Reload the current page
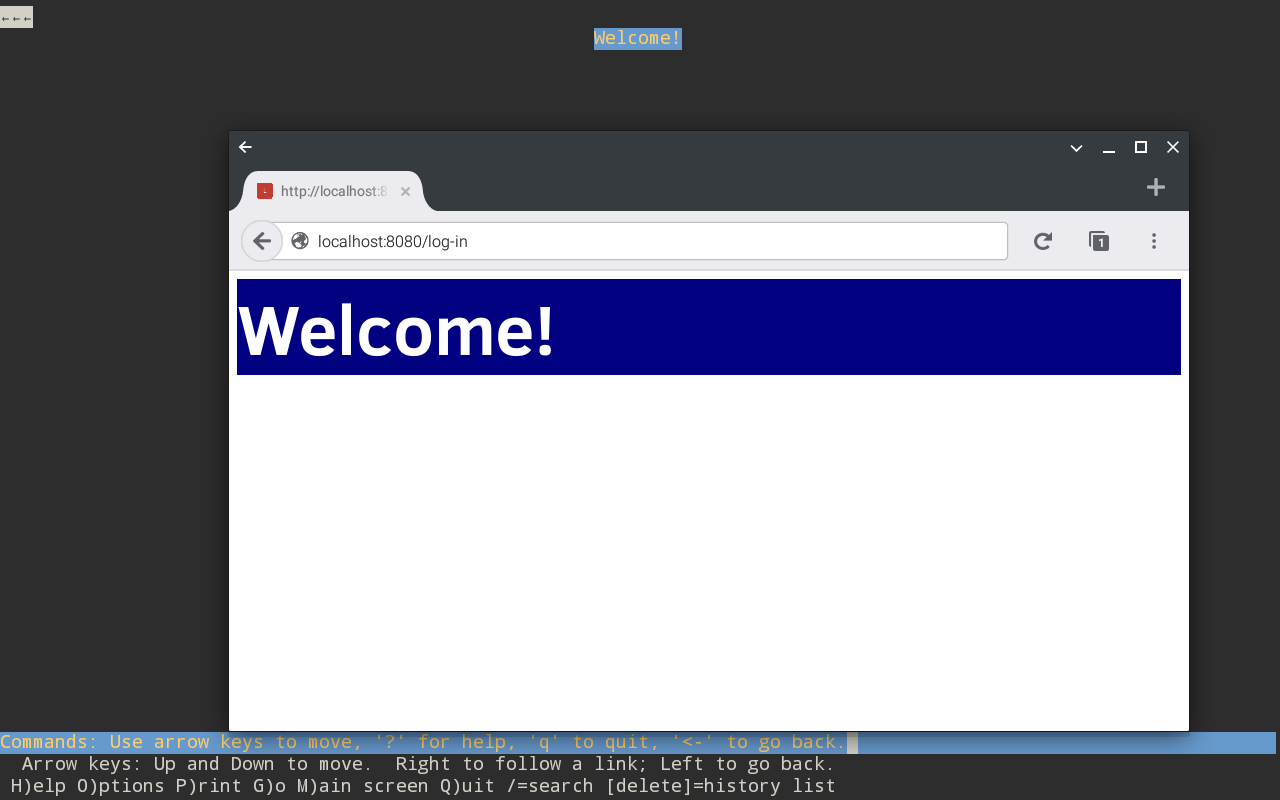 pyautogui.click(x=1043, y=241)
